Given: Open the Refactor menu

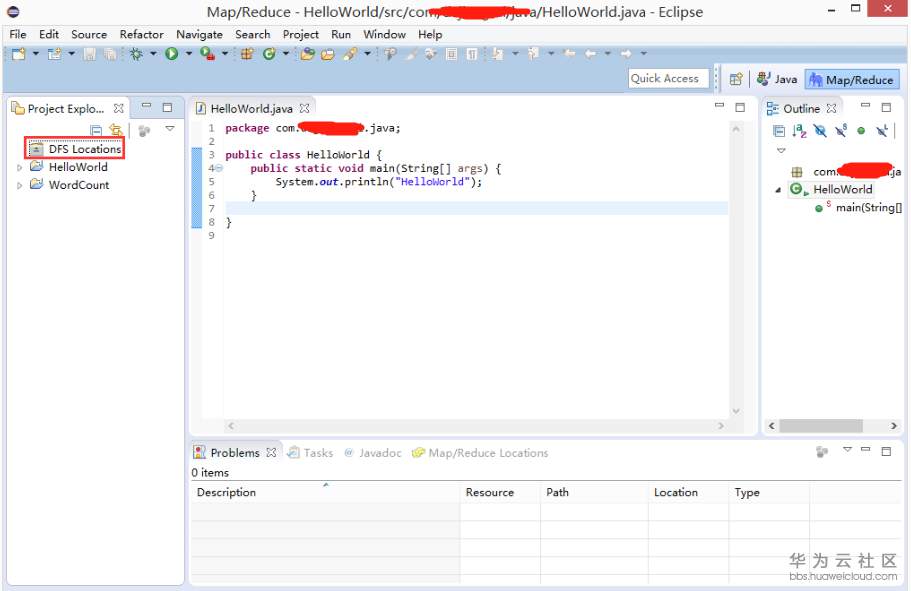Looking at the screenshot, I should tap(141, 34).
